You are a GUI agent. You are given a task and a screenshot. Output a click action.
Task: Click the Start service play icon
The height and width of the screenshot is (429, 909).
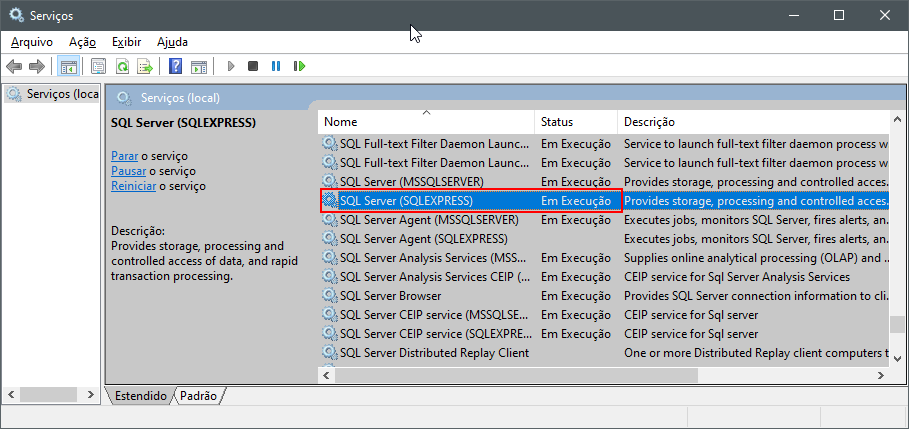pyautogui.click(x=231, y=66)
